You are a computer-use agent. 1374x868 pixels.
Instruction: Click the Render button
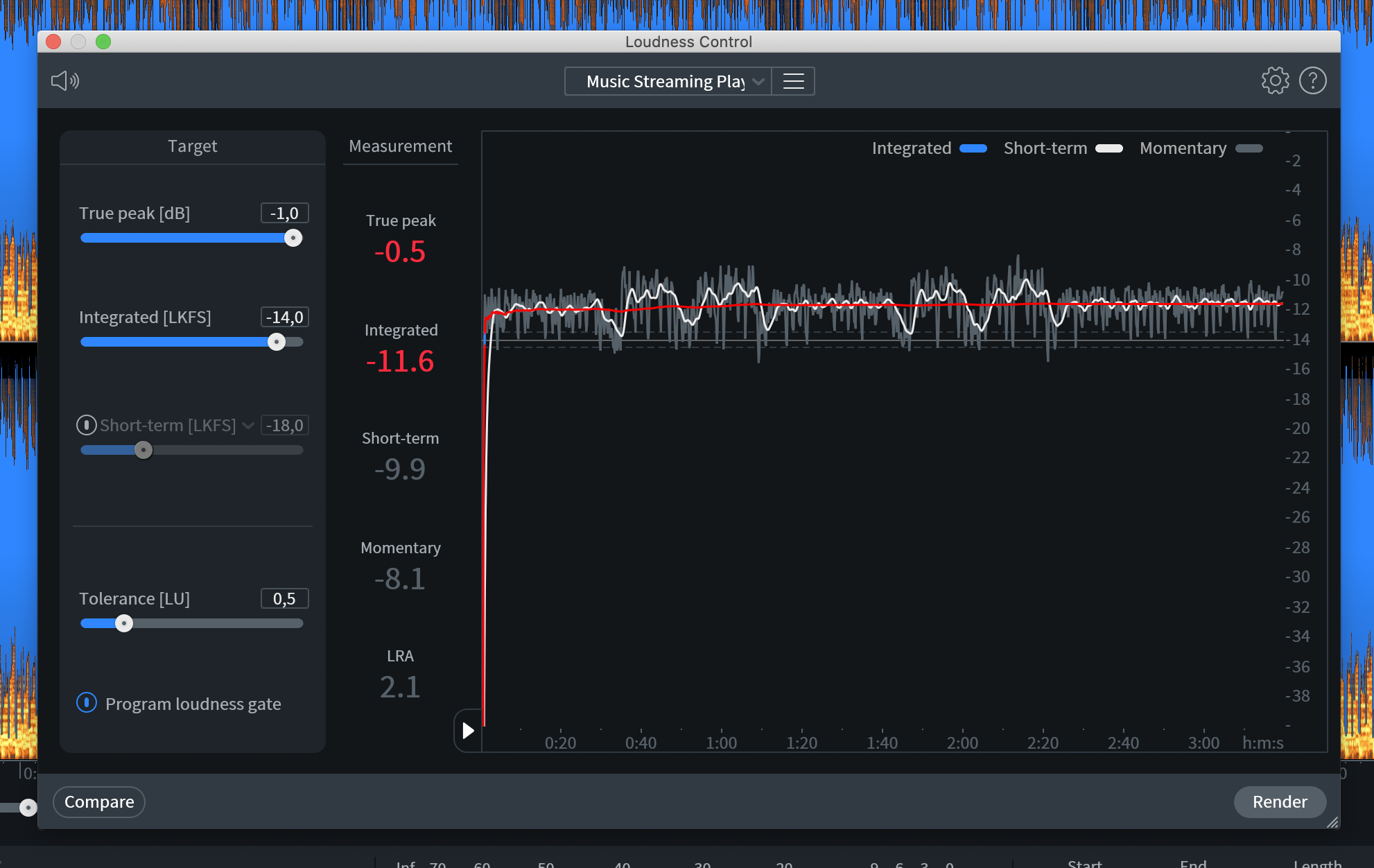(x=1279, y=802)
